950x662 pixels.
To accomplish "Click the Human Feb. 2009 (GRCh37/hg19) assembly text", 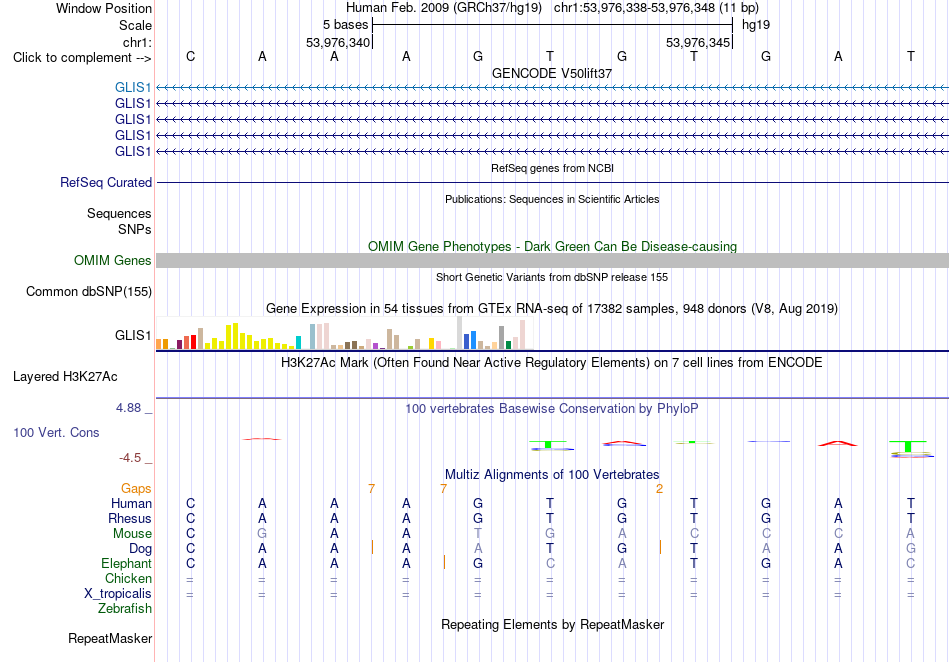I will coord(445,8).
